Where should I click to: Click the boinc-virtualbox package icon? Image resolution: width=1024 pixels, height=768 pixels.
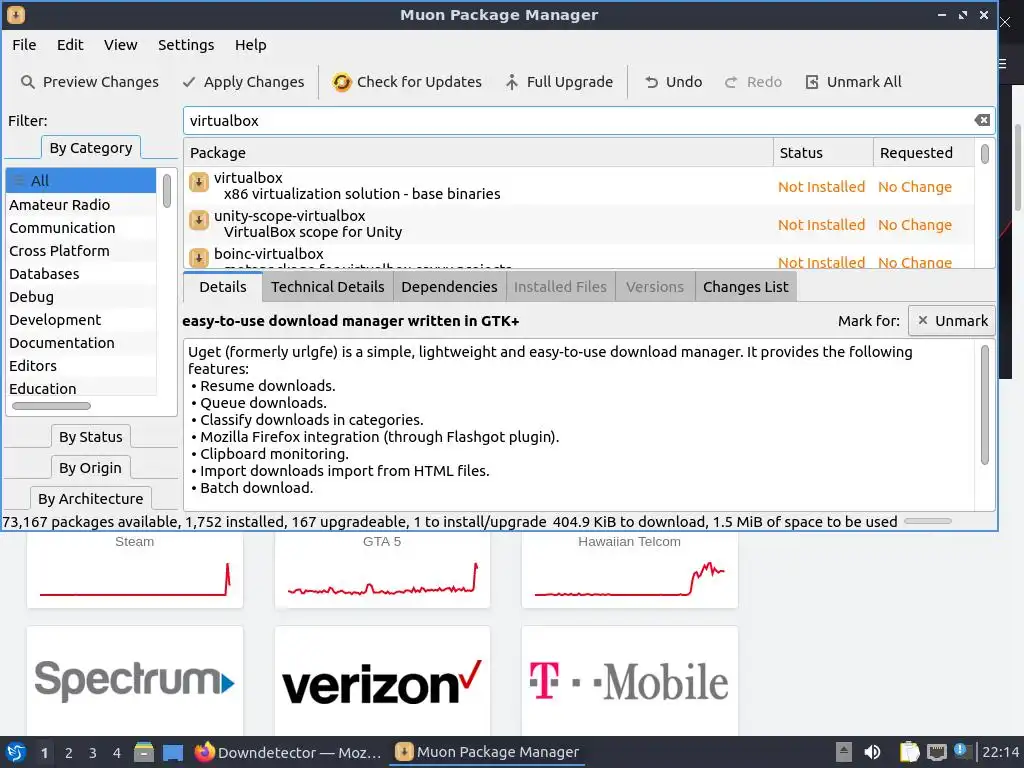click(x=199, y=257)
